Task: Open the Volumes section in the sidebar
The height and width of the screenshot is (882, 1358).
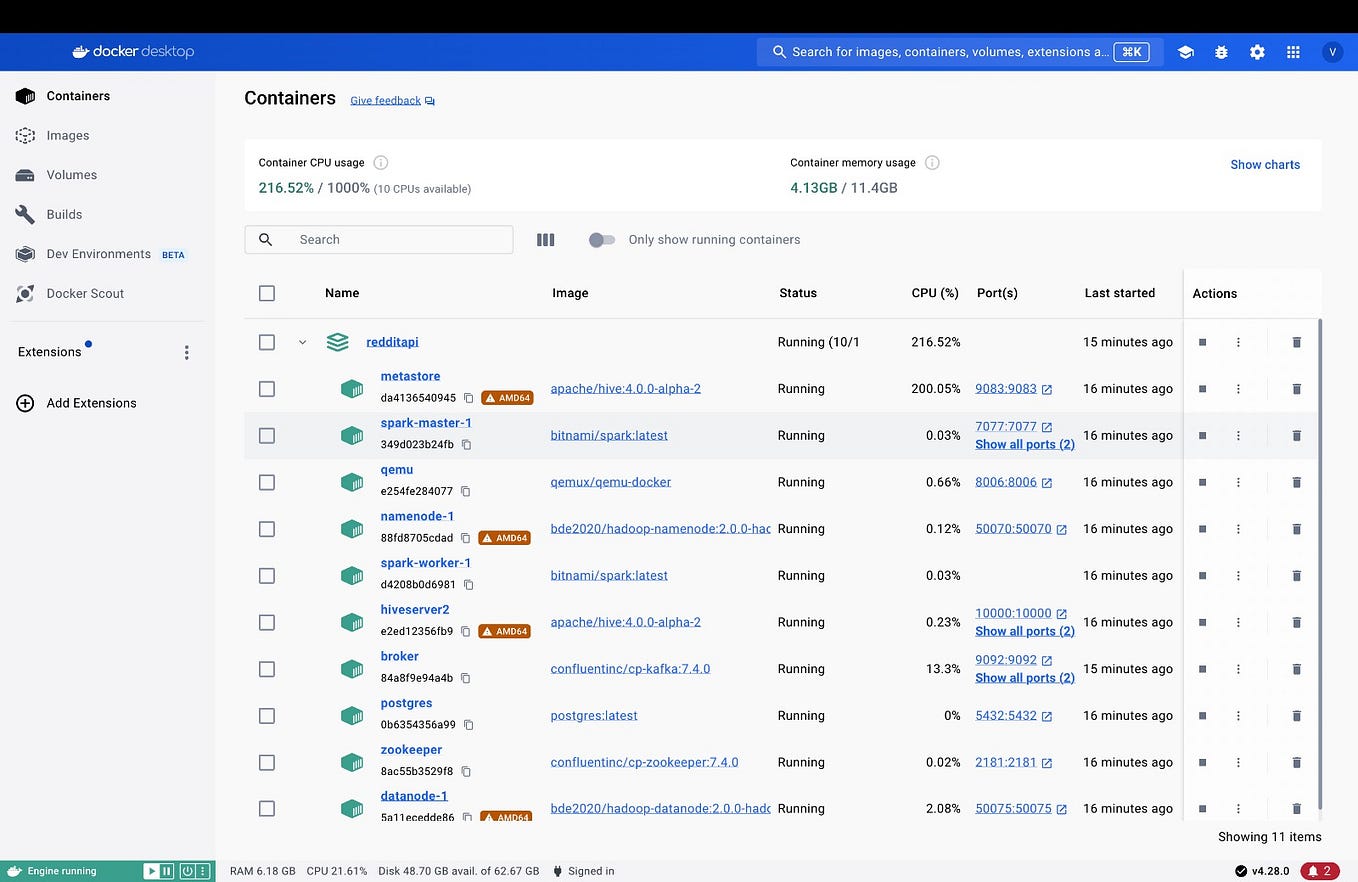Action: tap(71, 174)
